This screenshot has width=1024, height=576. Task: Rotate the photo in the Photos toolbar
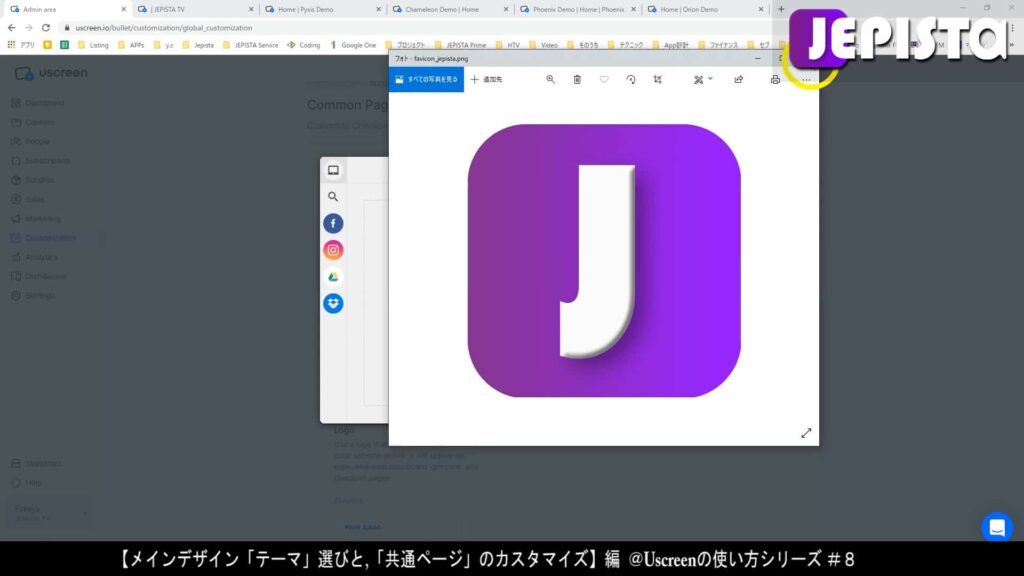(631, 80)
